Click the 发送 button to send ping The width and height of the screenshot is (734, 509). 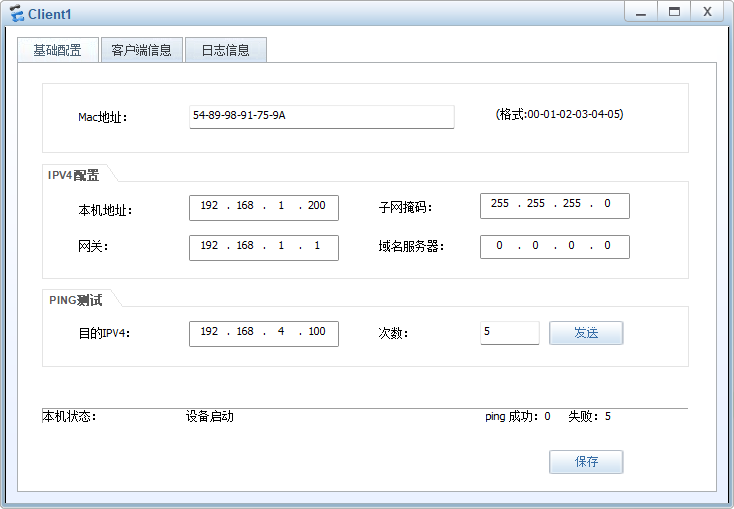pyautogui.click(x=586, y=333)
